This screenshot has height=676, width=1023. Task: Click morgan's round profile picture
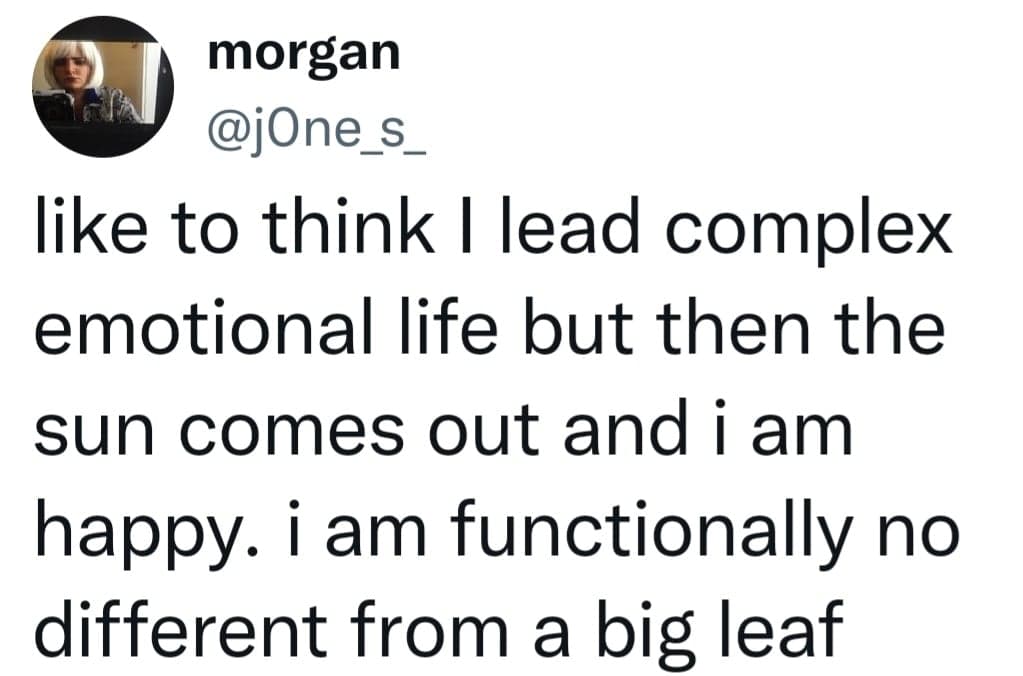coord(103,87)
